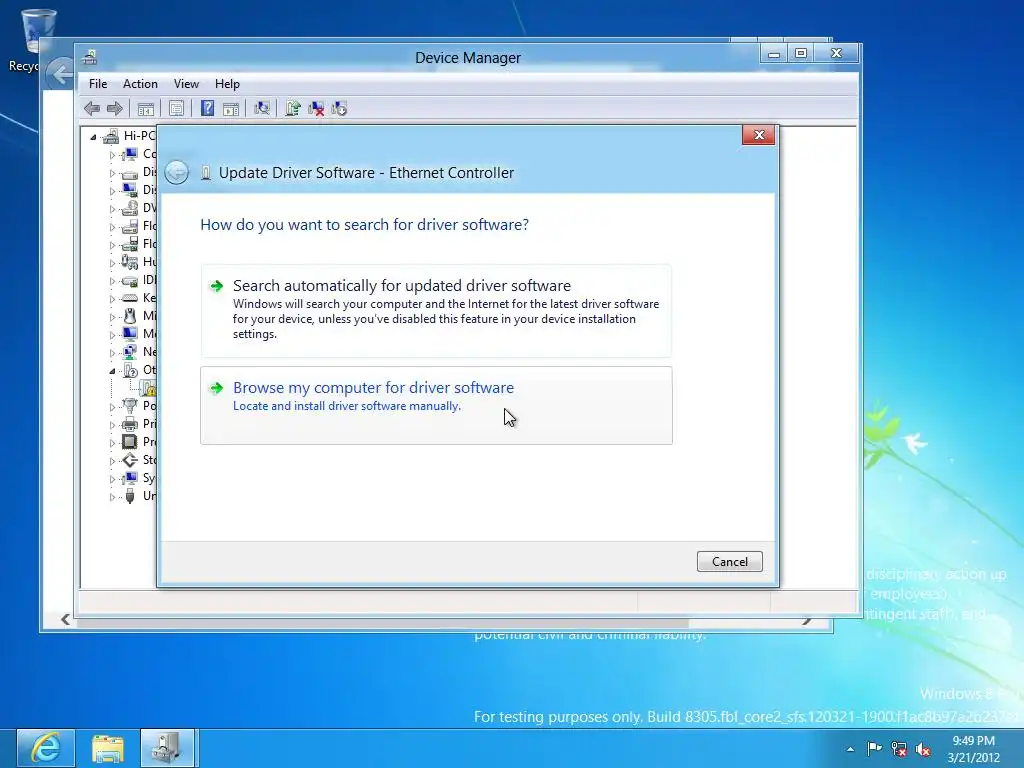
Task: Expand the Network adapters tree node
Action: click(x=112, y=353)
